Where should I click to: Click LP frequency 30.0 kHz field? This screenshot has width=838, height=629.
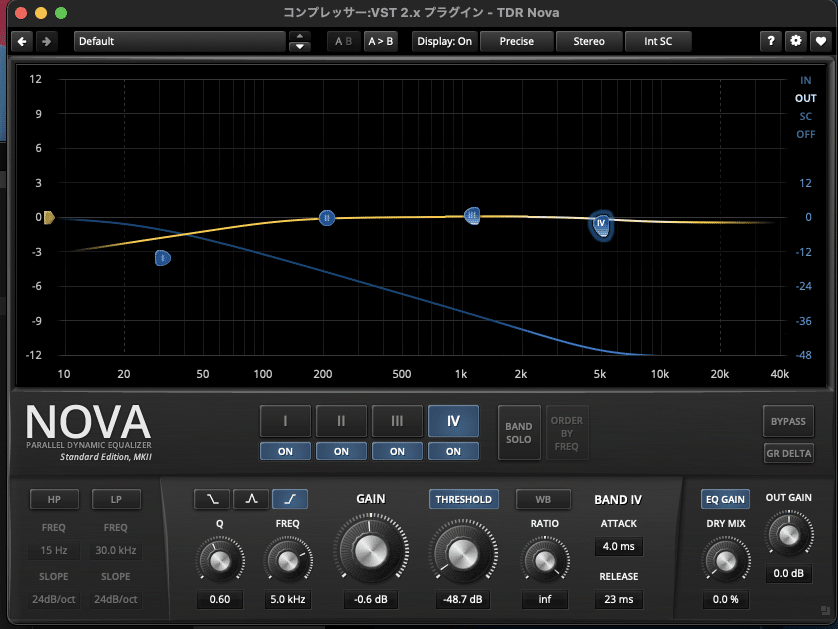pyautogui.click(x=116, y=550)
